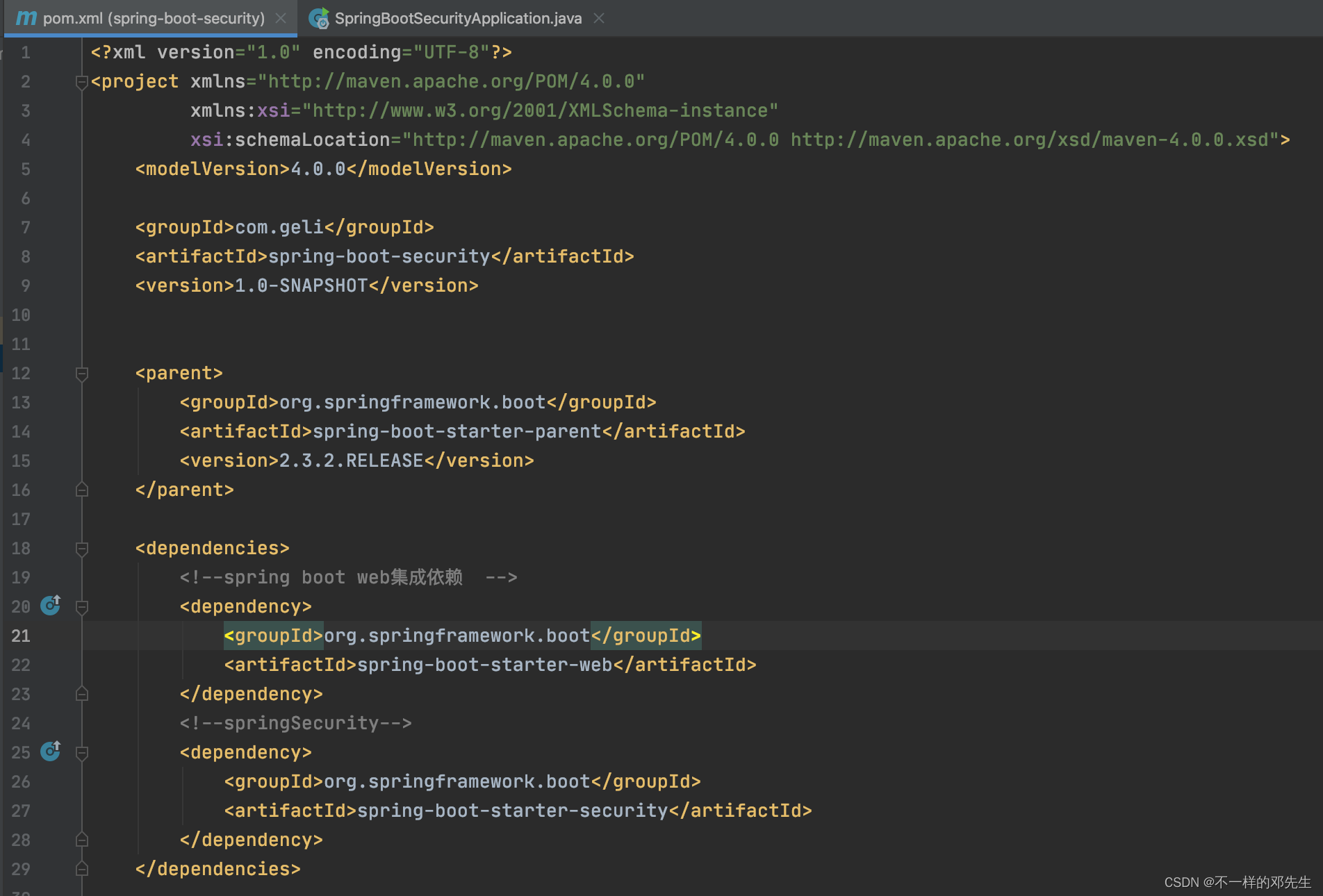The image size is (1323, 896).
Task: Collapse the security dependency fold line 25
Action: [81, 754]
